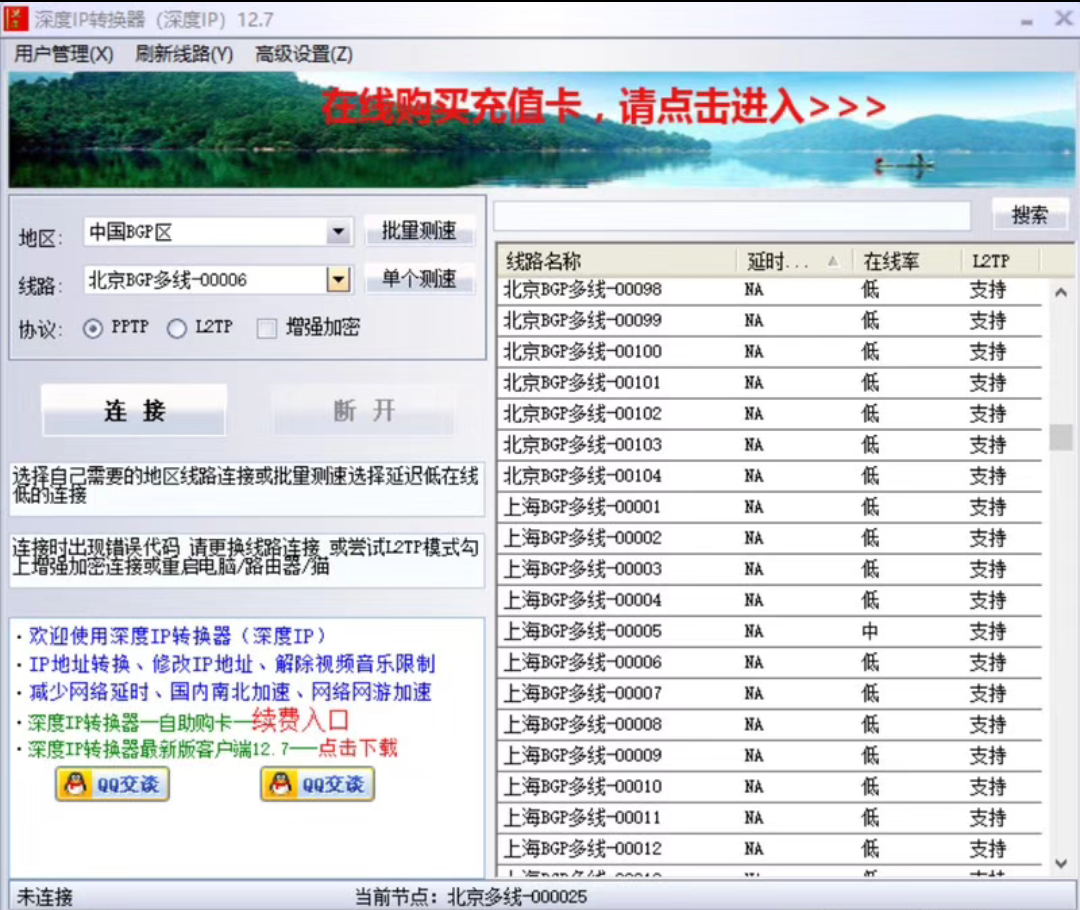1080x910 pixels.
Task: Open the 用户管理(X) menu
Action: click(x=64, y=54)
